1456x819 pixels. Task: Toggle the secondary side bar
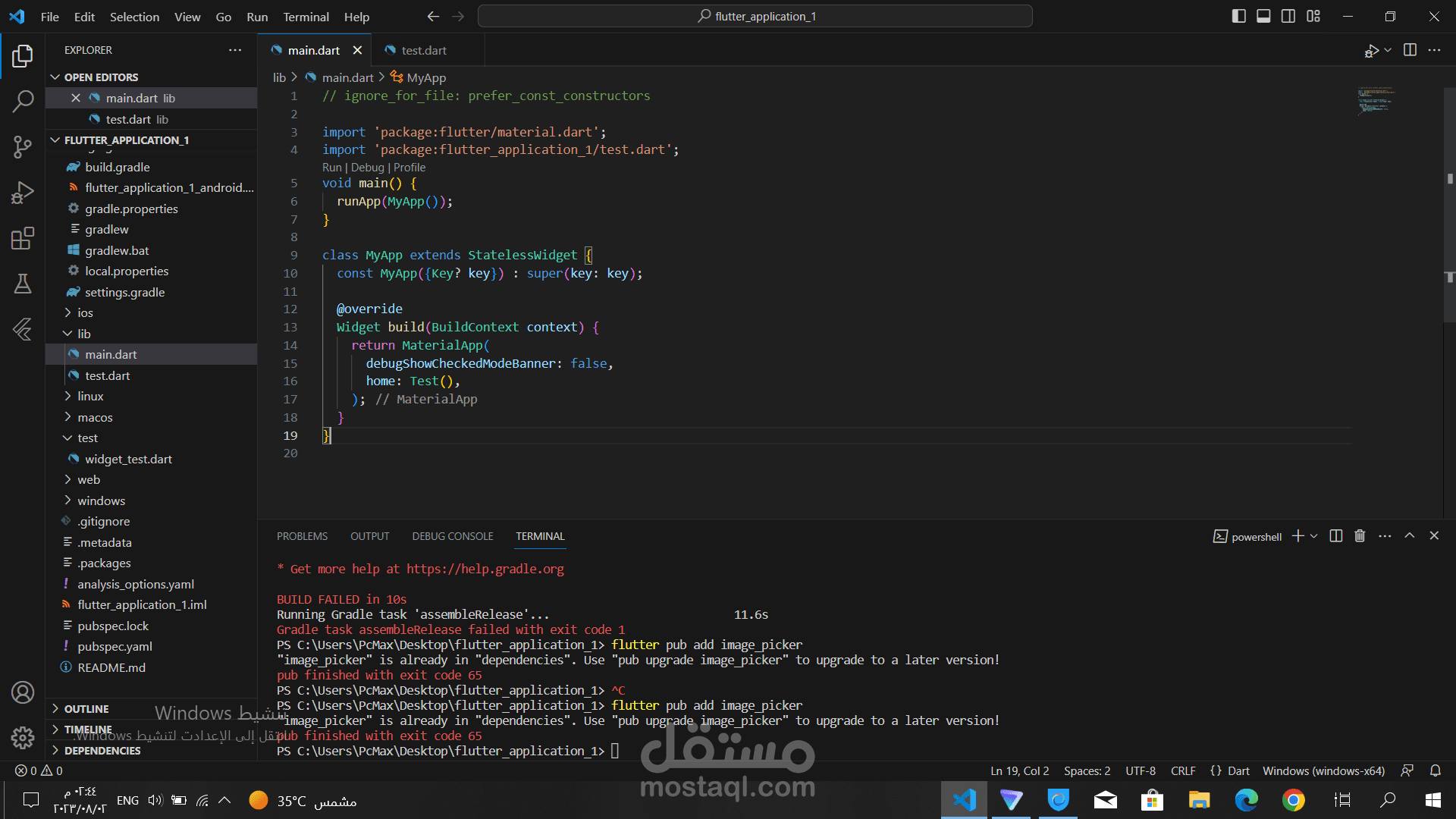coord(1288,16)
